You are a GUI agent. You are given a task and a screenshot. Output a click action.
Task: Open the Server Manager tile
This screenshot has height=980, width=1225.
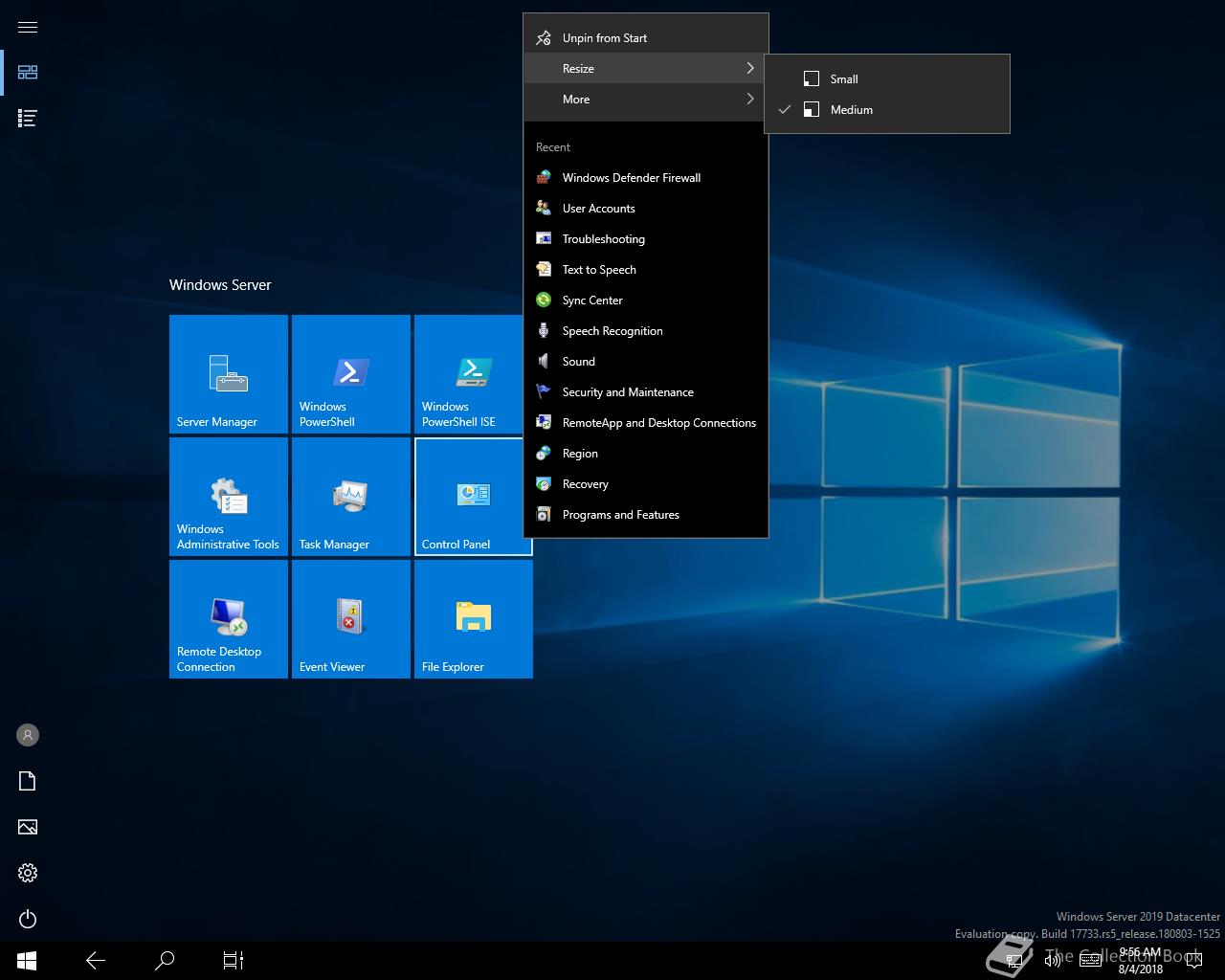coord(229,374)
